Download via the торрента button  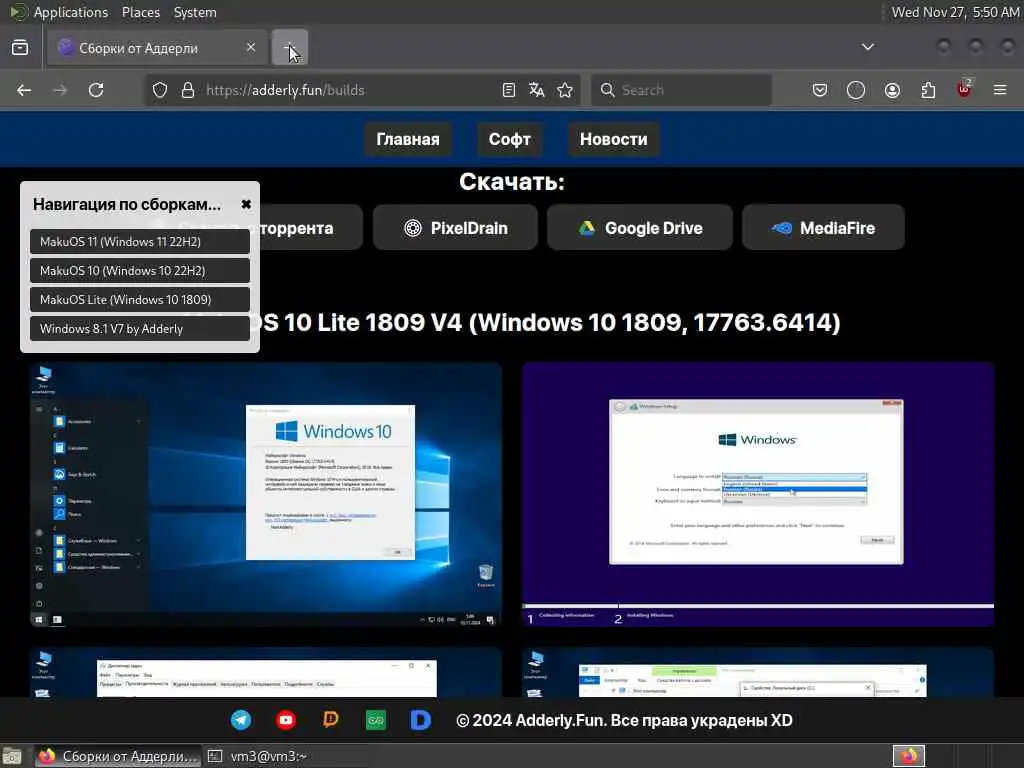click(310, 228)
